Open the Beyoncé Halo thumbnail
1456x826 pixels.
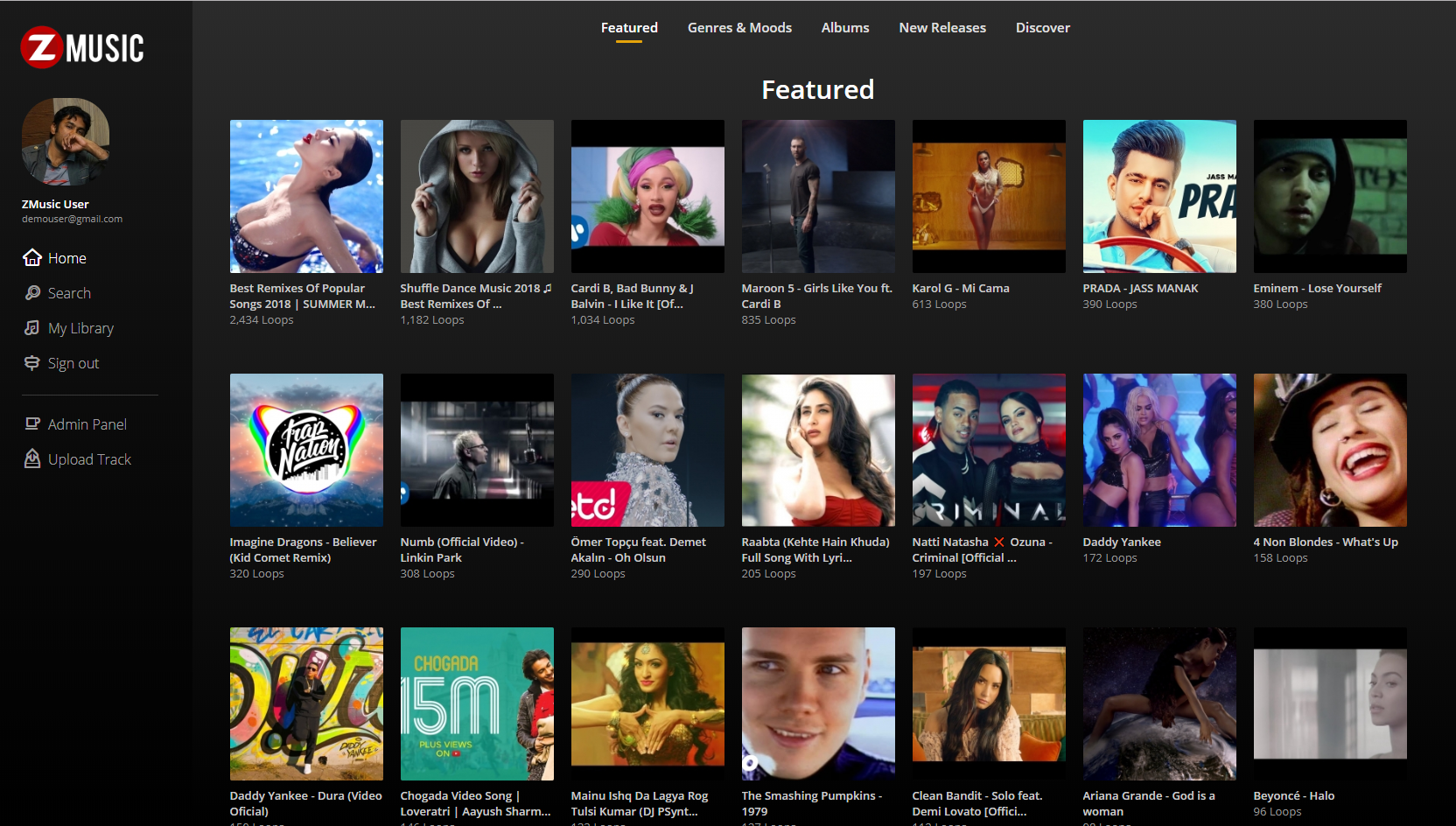pyautogui.click(x=1330, y=703)
